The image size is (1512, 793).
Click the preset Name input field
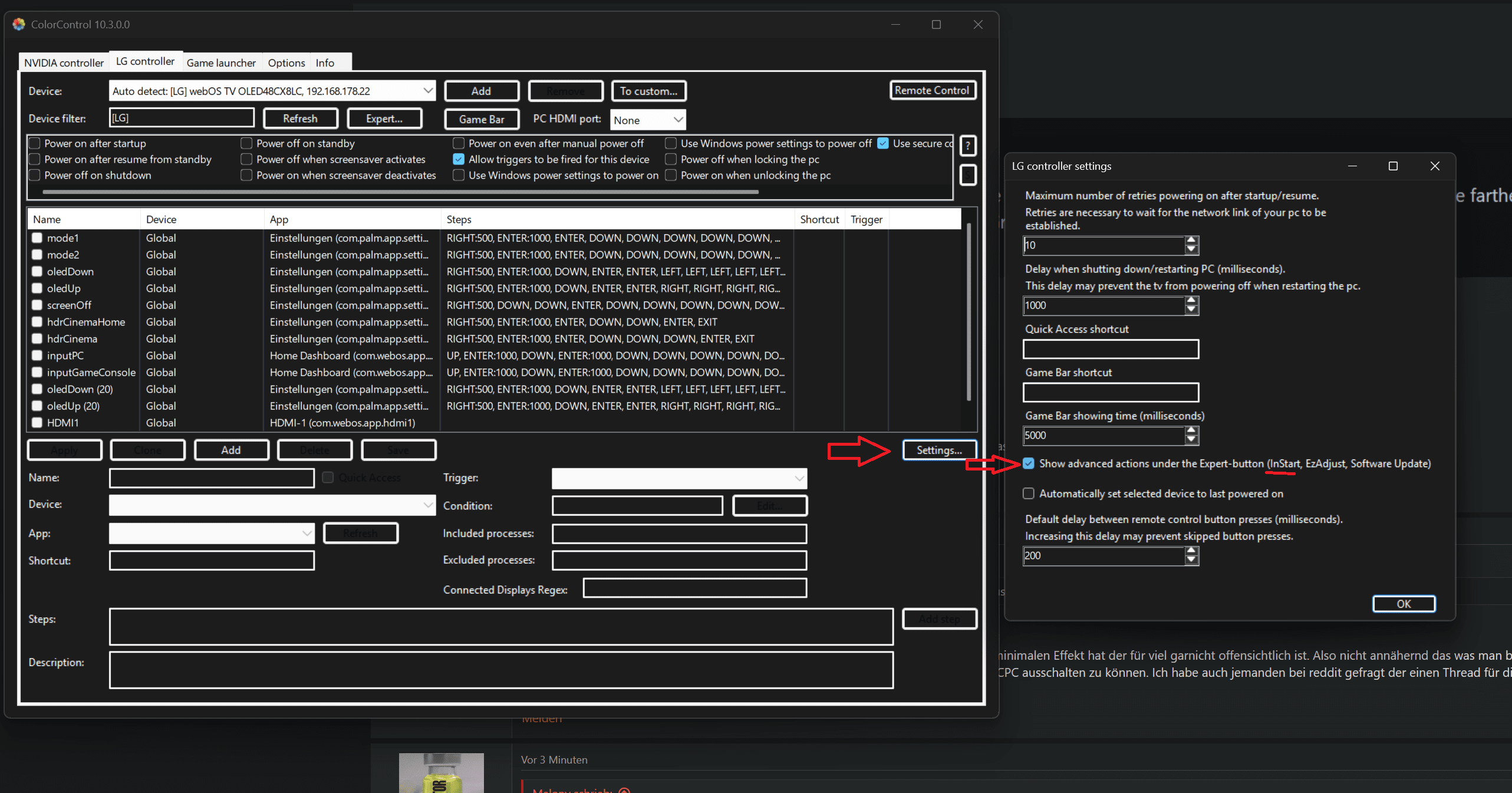pyautogui.click(x=212, y=478)
